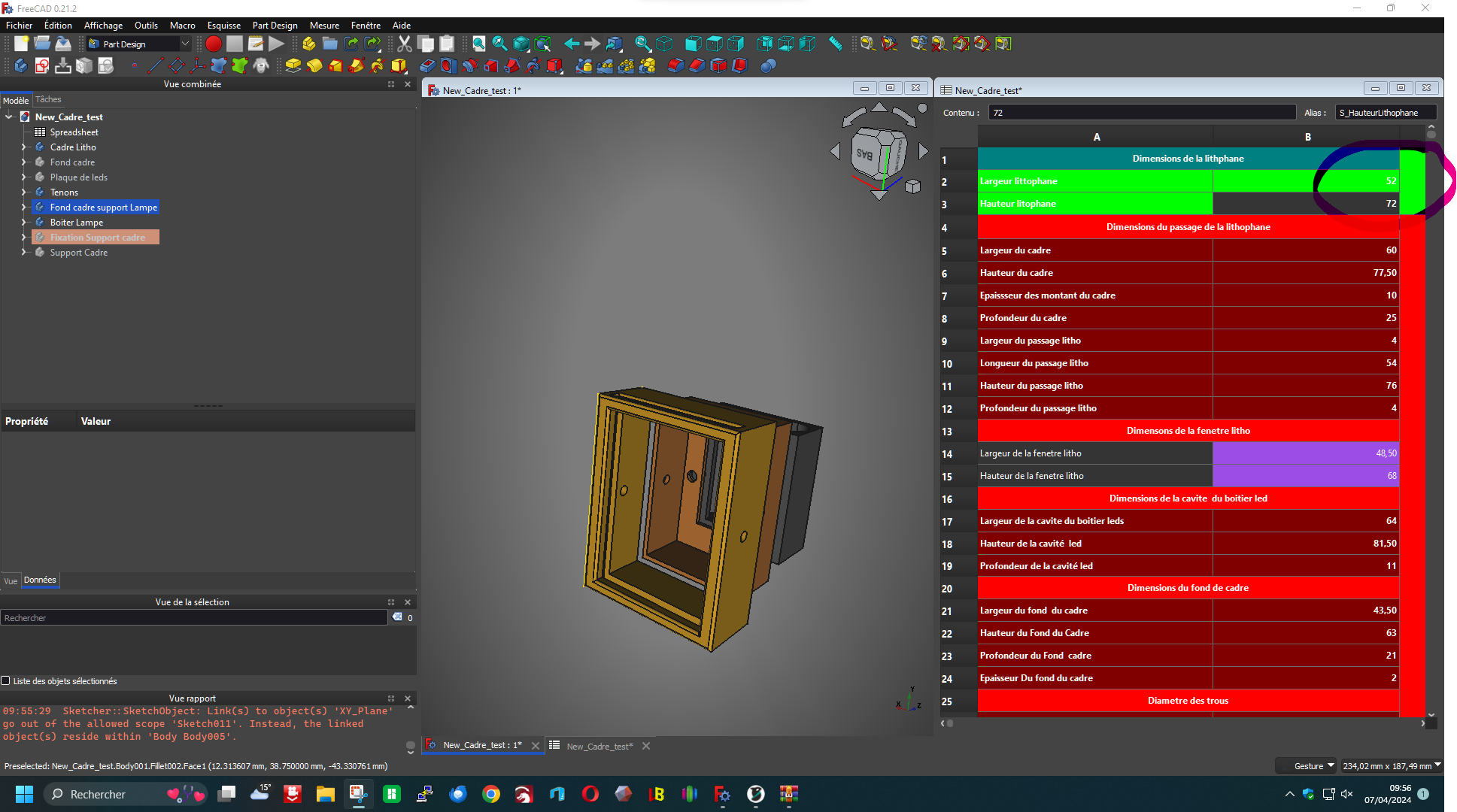Viewport: 1457px width, 812px height.
Task: Click the scissors Cut icon
Action: (405, 44)
